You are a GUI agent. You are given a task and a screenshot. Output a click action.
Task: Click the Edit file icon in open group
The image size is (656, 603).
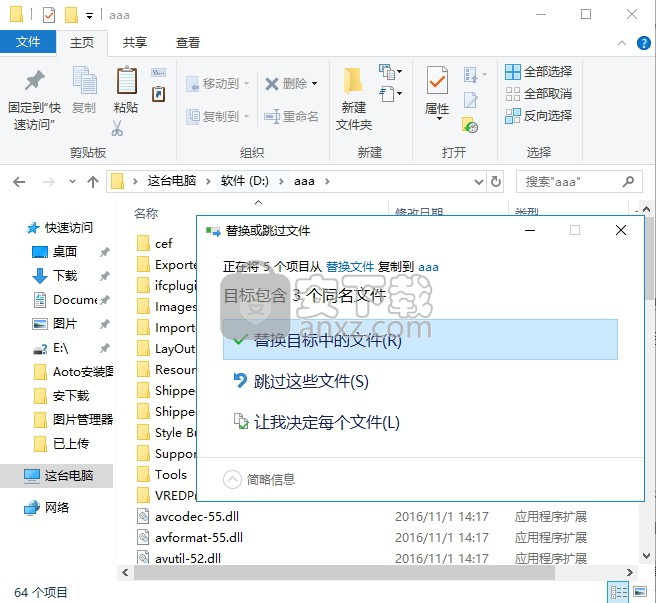coord(470,100)
